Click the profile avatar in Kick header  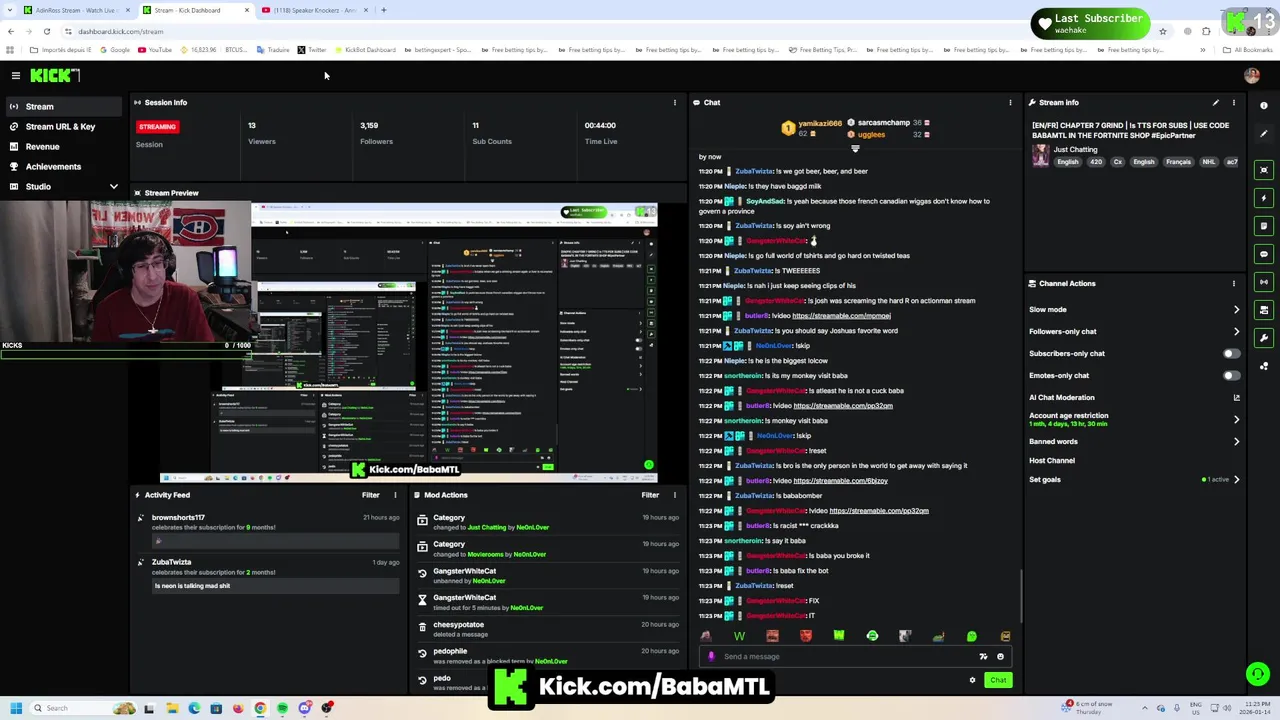pos(1252,75)
